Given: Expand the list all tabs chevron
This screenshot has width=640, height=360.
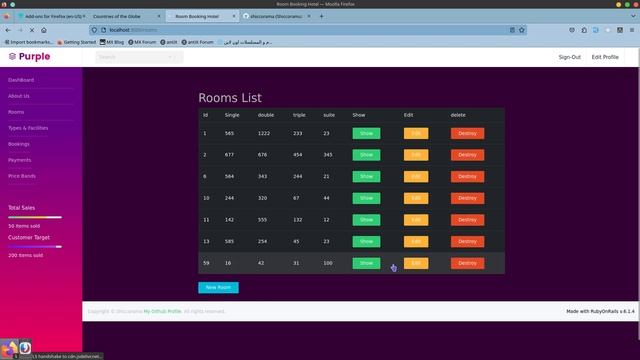Looking at the screenshot, I should (x=633, y=16).
